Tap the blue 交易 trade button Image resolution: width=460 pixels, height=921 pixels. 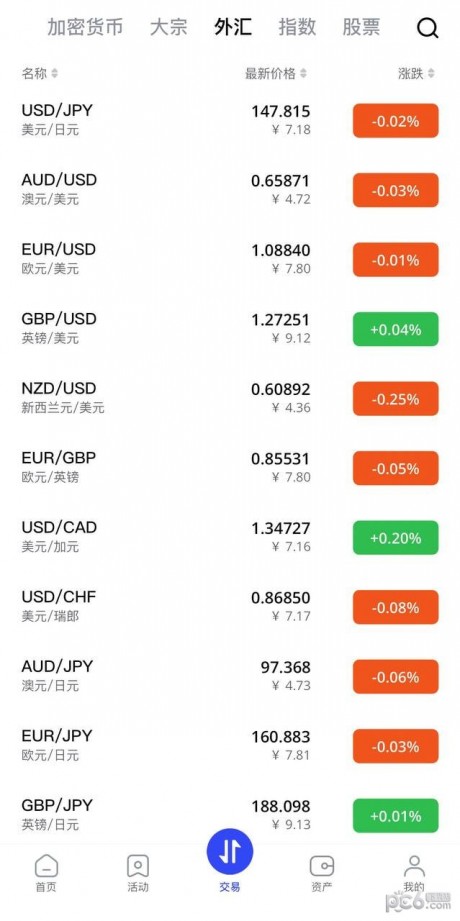point(230,852)
